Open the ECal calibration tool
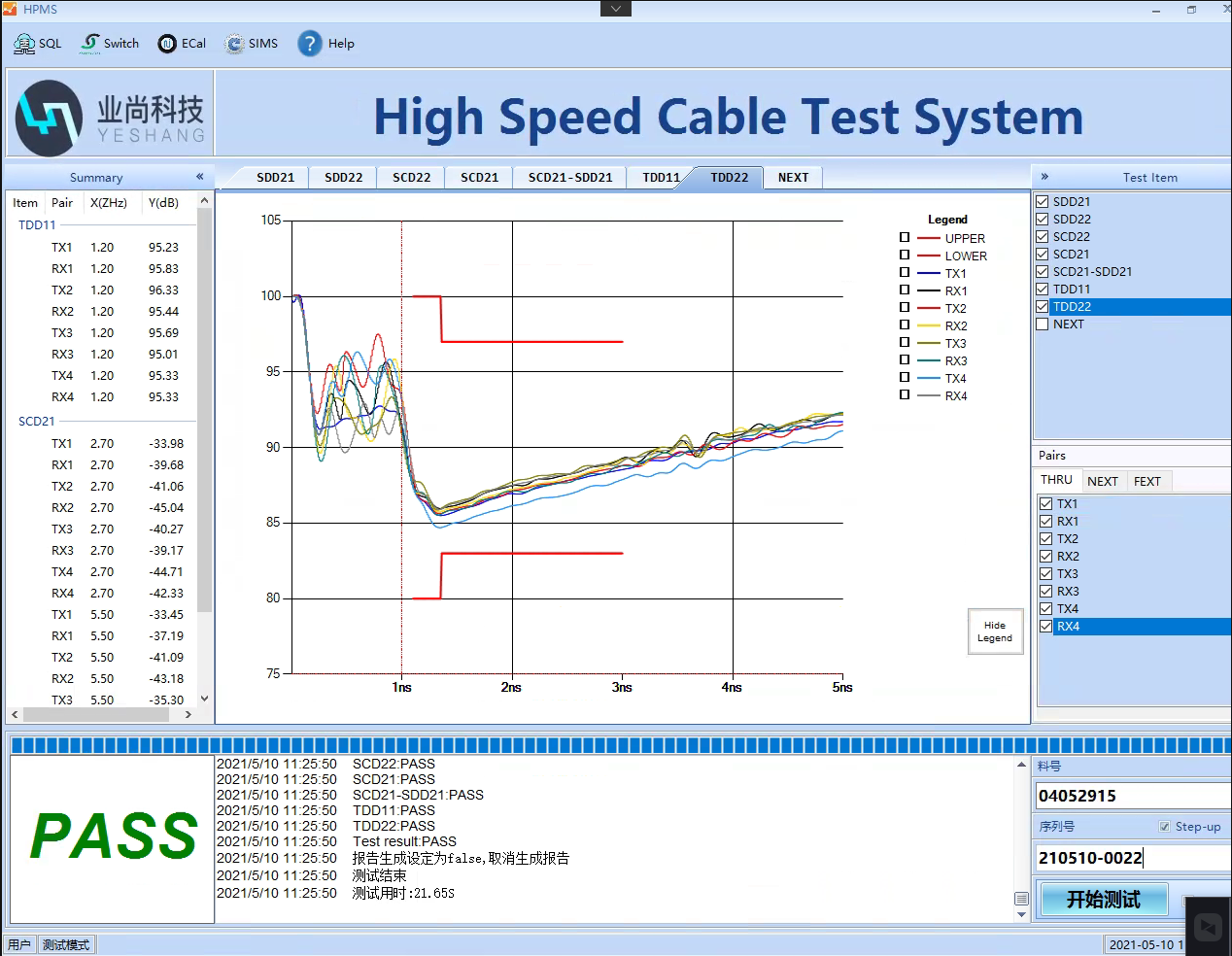This screenshot has width=1232, height=956. (x=183, y=44)
